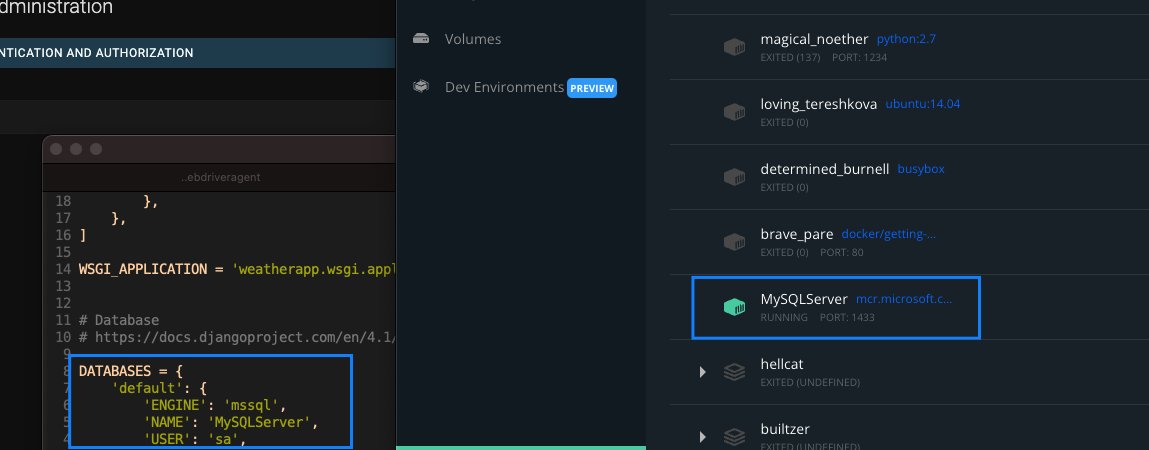Click the PORT: 1433 label
The height and width of the screenshot is (450, 1149).
click(x=847, y=317)
